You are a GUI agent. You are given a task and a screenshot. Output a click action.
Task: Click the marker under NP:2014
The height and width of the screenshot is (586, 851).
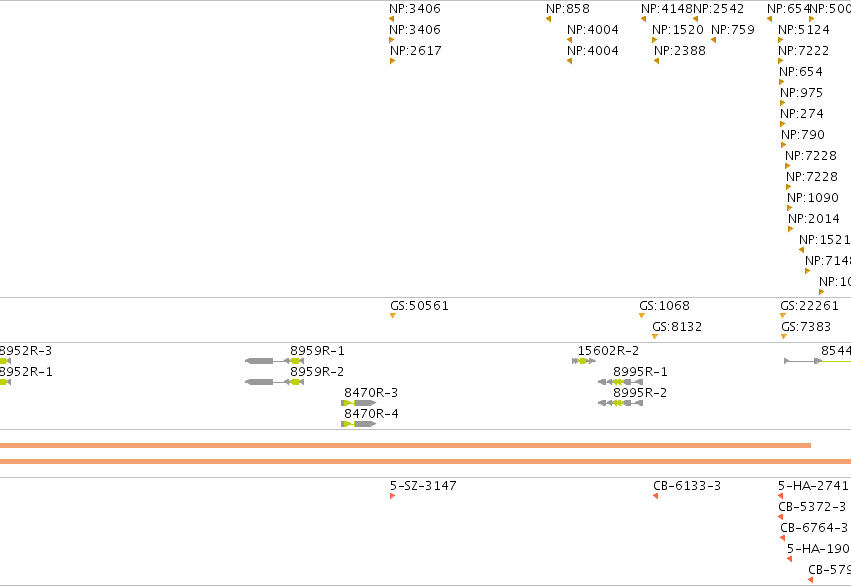tap(791, 230)
